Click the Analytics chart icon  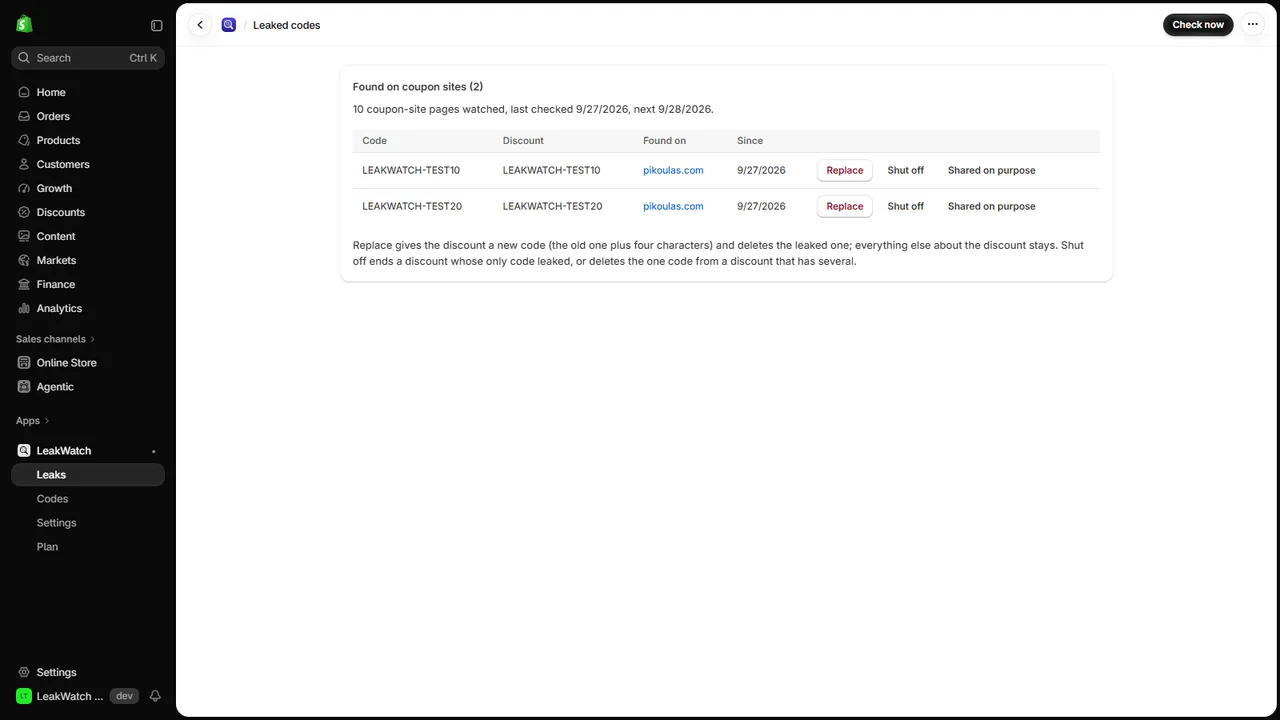coord(24,308)
